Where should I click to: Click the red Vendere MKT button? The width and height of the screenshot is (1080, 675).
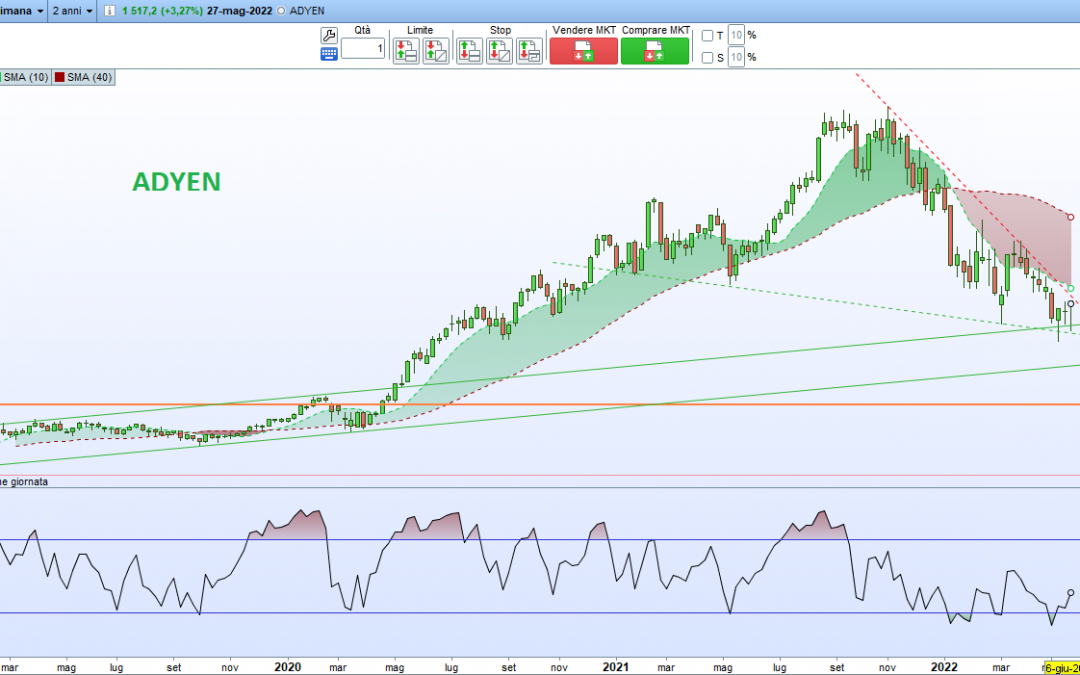coord(583,52)
